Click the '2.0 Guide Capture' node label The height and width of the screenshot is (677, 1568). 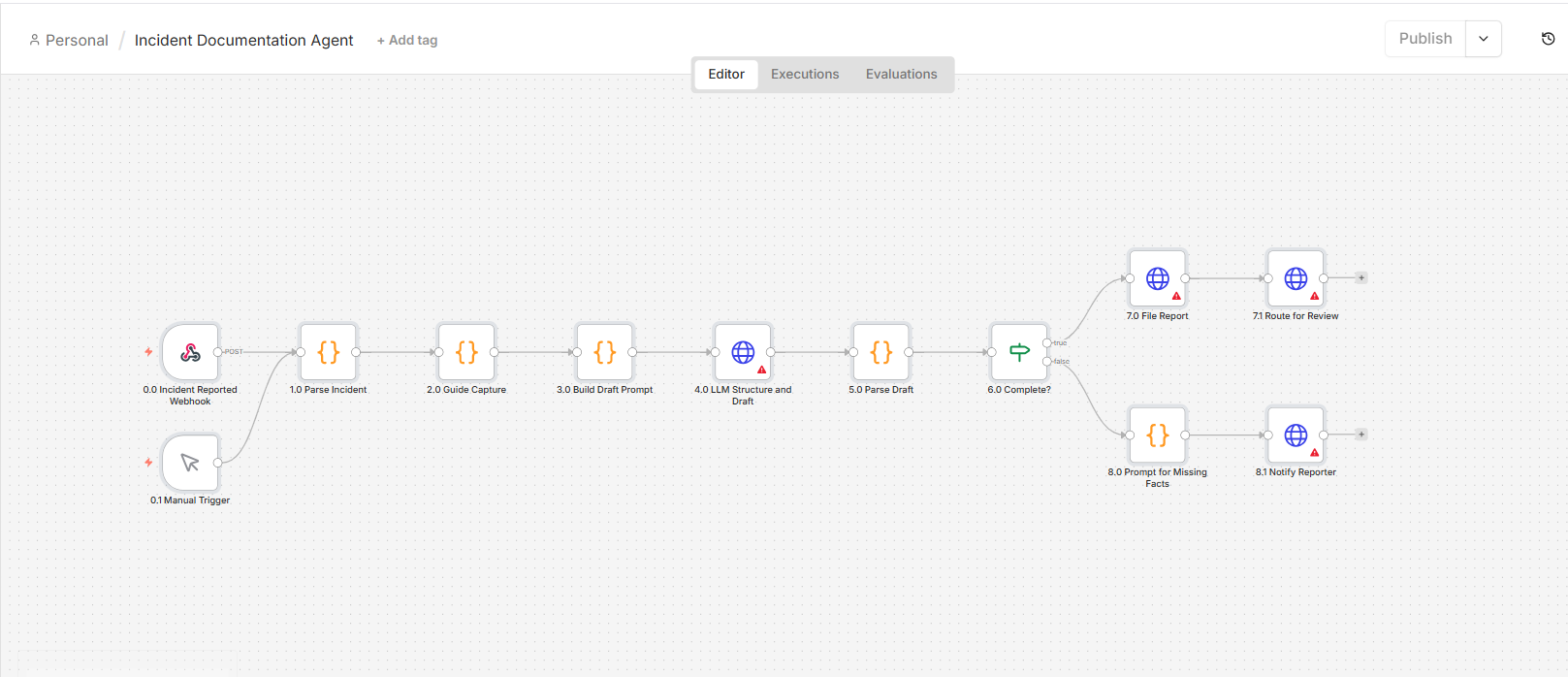[466, 390]
